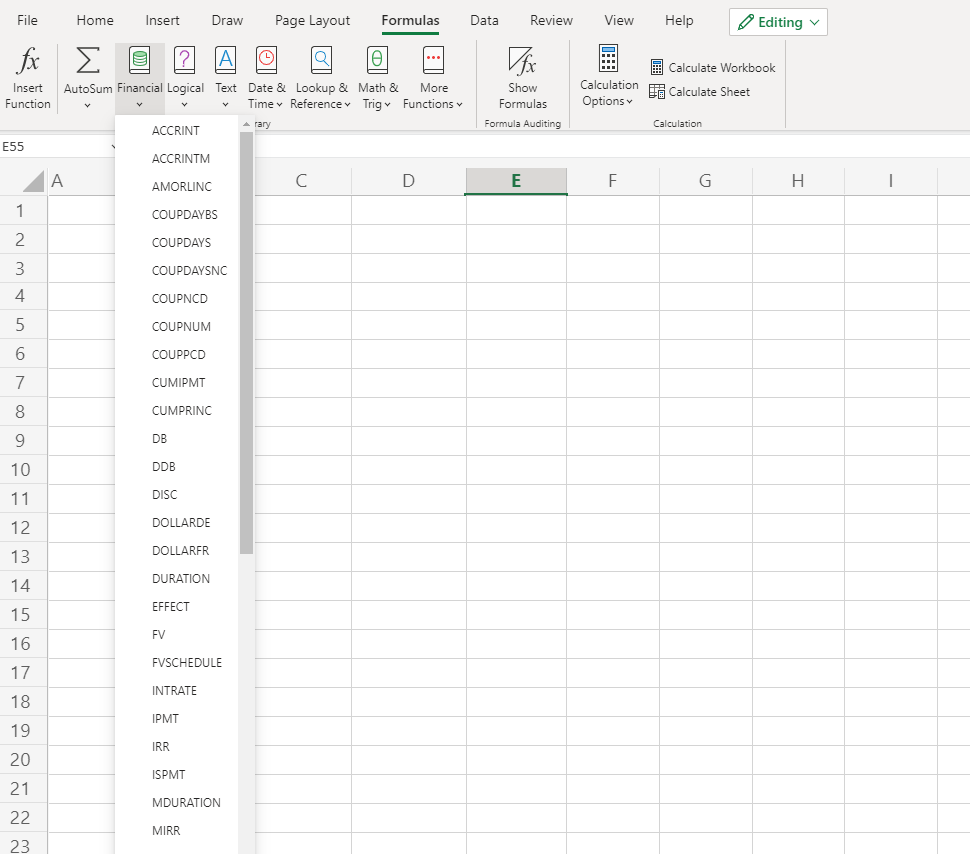This screenshot has height=854, width=970.
Task: Switch to the Draw tab
Action: coord(226,20)
